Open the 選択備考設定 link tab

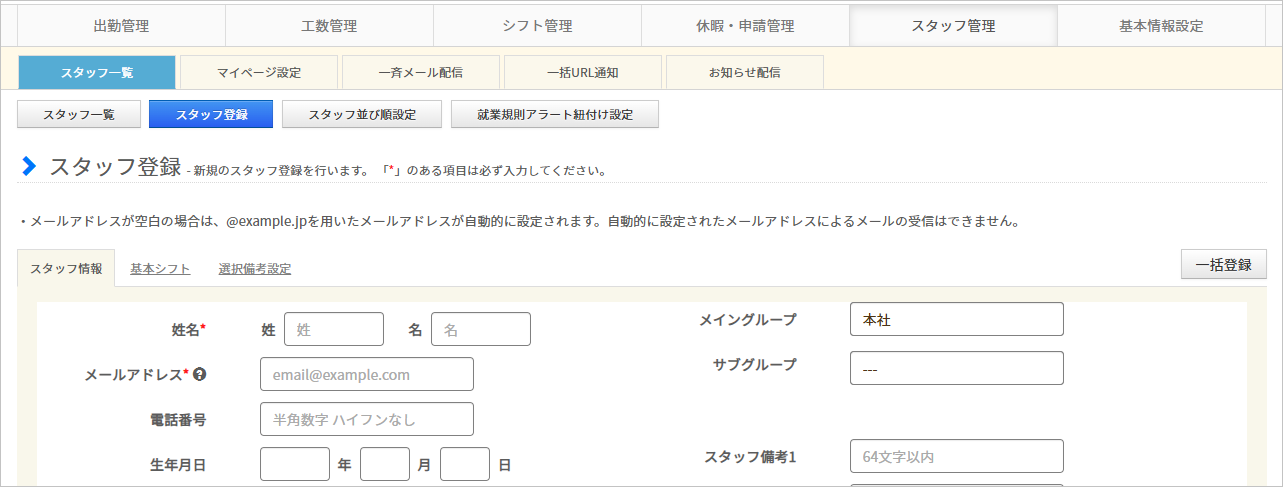point(255,268)
